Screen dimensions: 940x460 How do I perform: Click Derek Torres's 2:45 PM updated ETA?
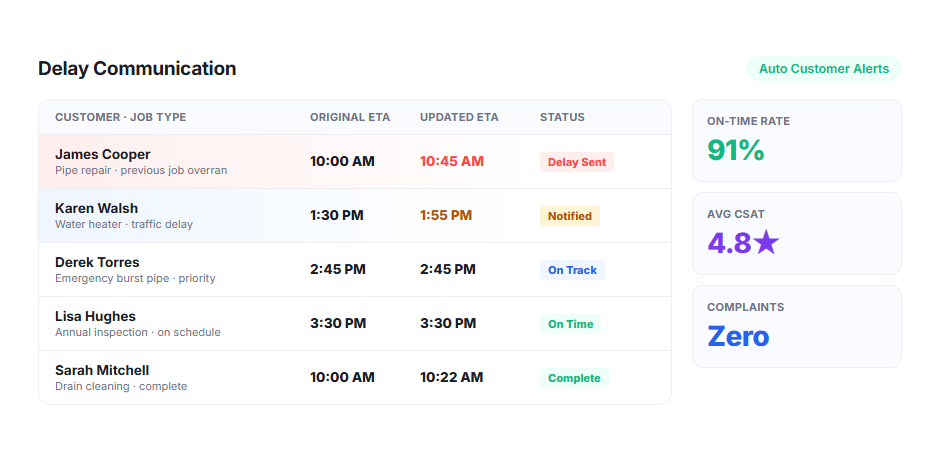coord(448,269)
